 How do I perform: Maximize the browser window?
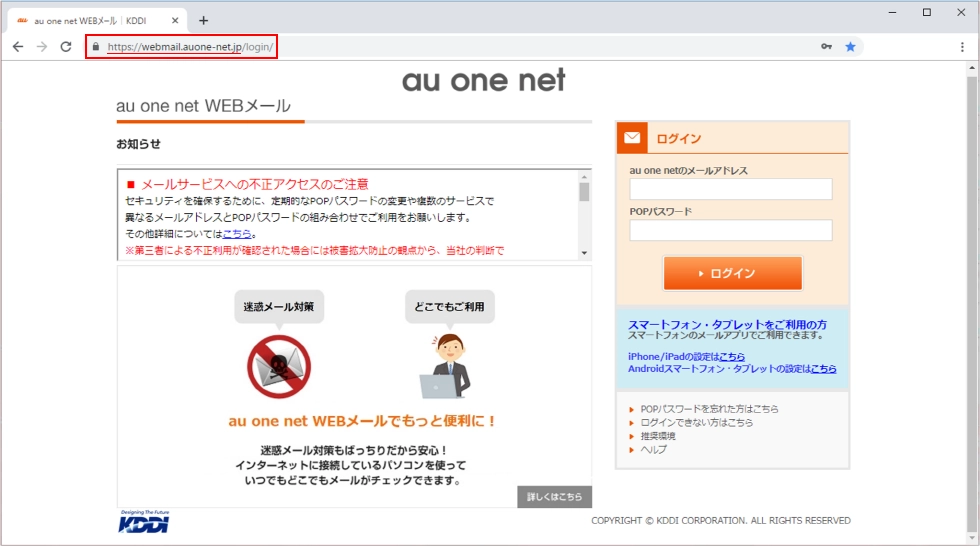pyautogui.click(x=927, y=12)
